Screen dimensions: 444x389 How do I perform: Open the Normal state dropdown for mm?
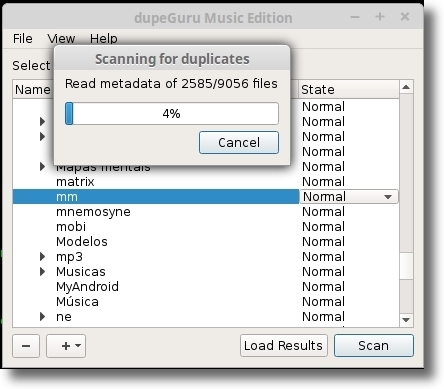[x=349, y=197]
